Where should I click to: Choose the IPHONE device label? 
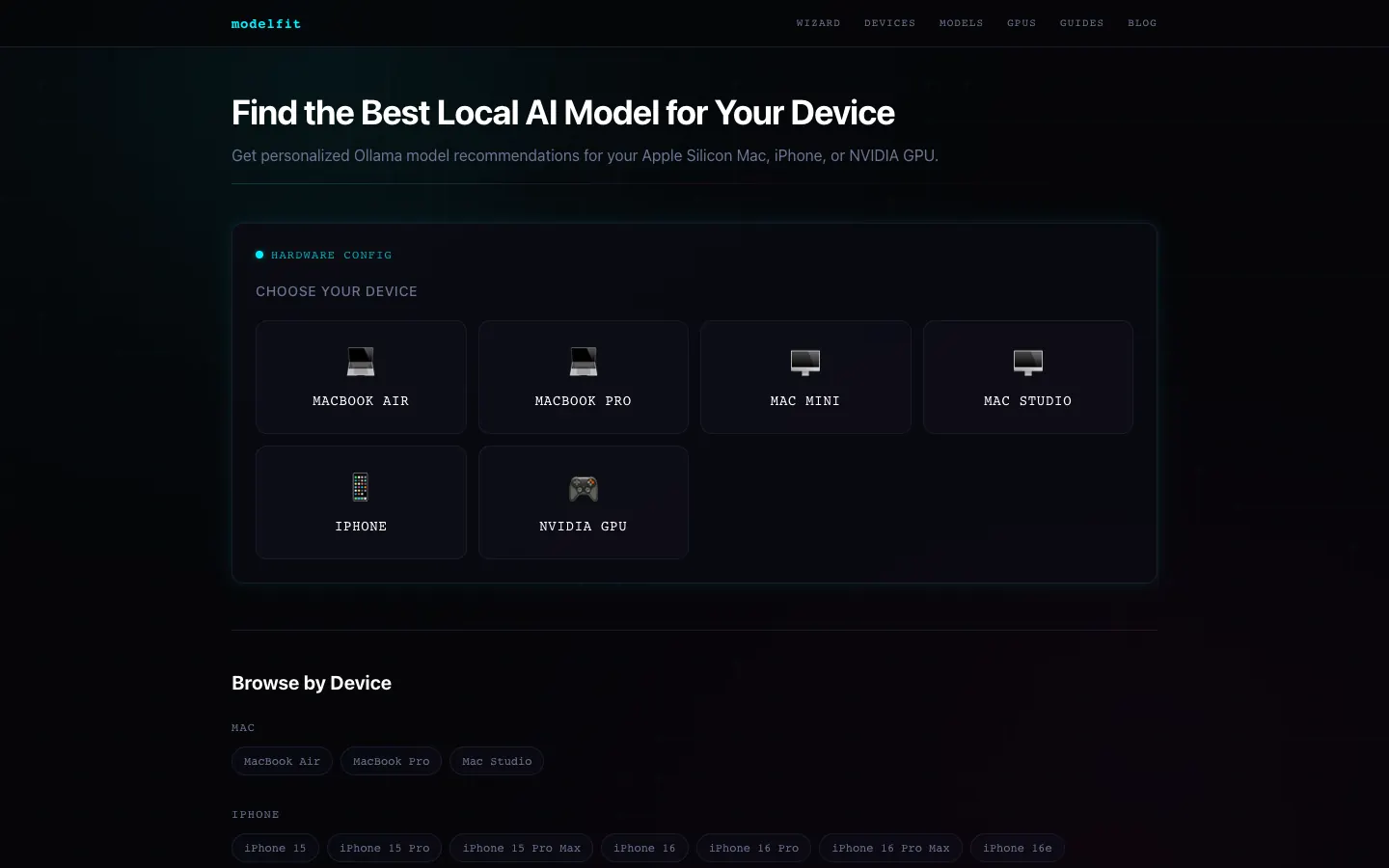[x=361, y=527]
